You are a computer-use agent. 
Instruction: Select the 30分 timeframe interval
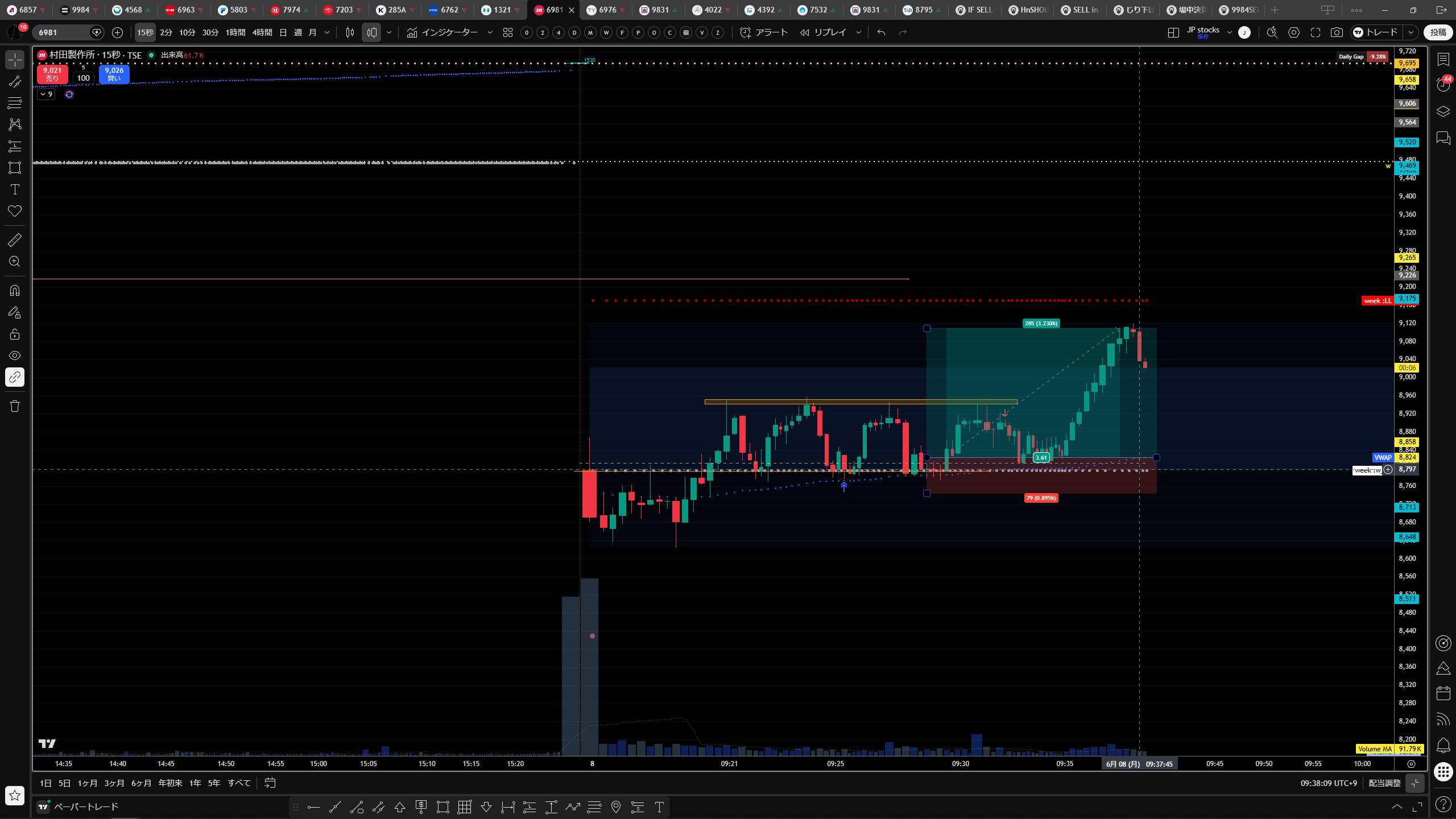tap(210, 32)
